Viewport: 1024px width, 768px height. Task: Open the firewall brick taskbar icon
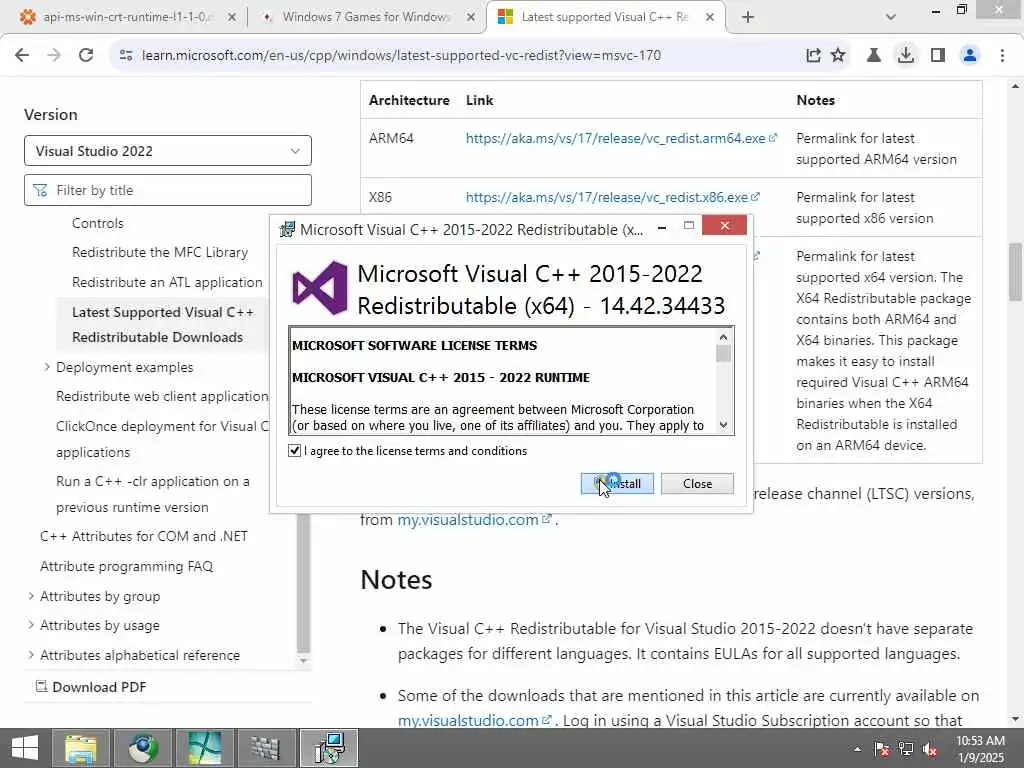pos(265,748)
